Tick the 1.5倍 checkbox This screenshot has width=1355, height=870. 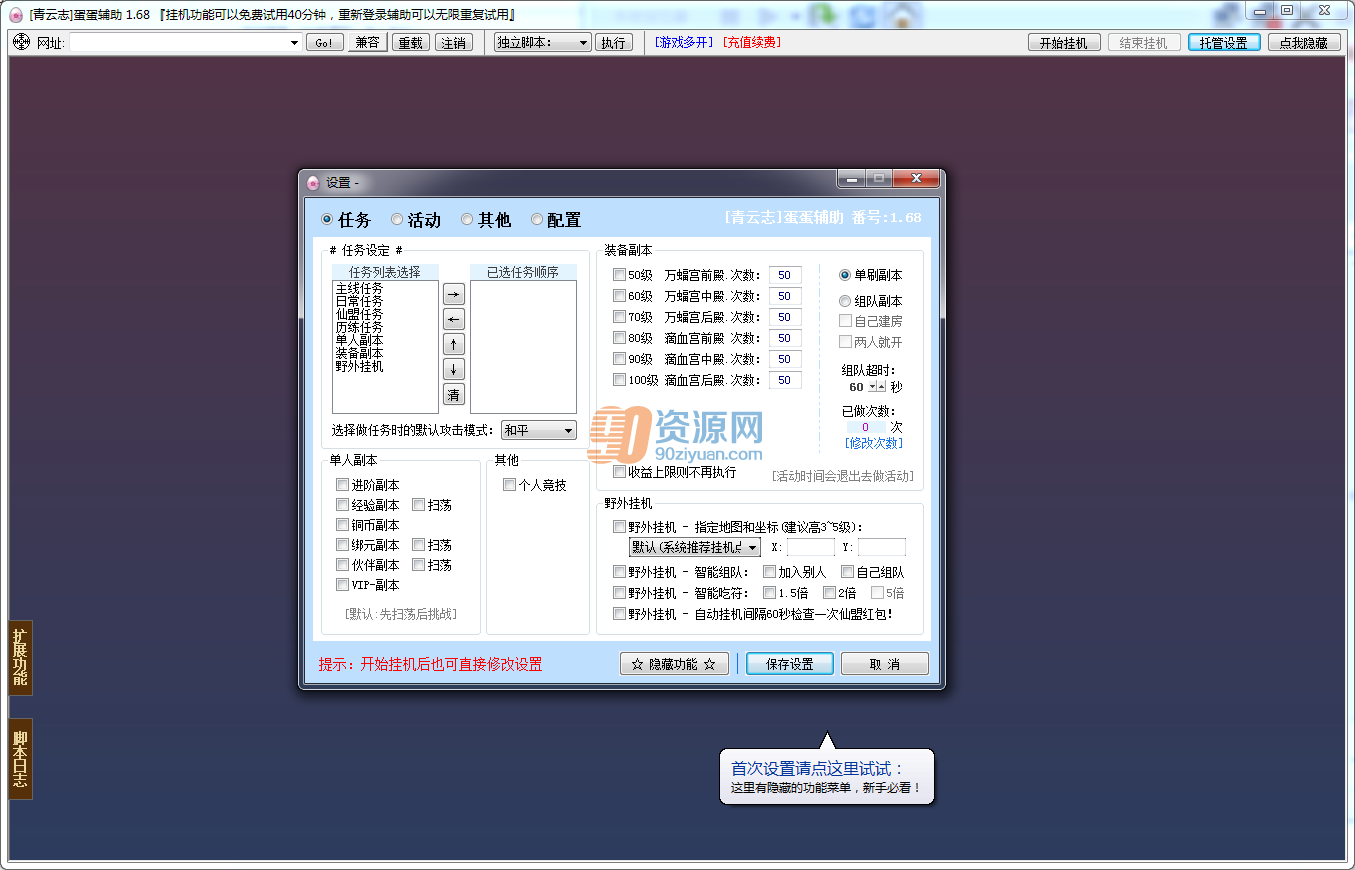coord(769,593)
